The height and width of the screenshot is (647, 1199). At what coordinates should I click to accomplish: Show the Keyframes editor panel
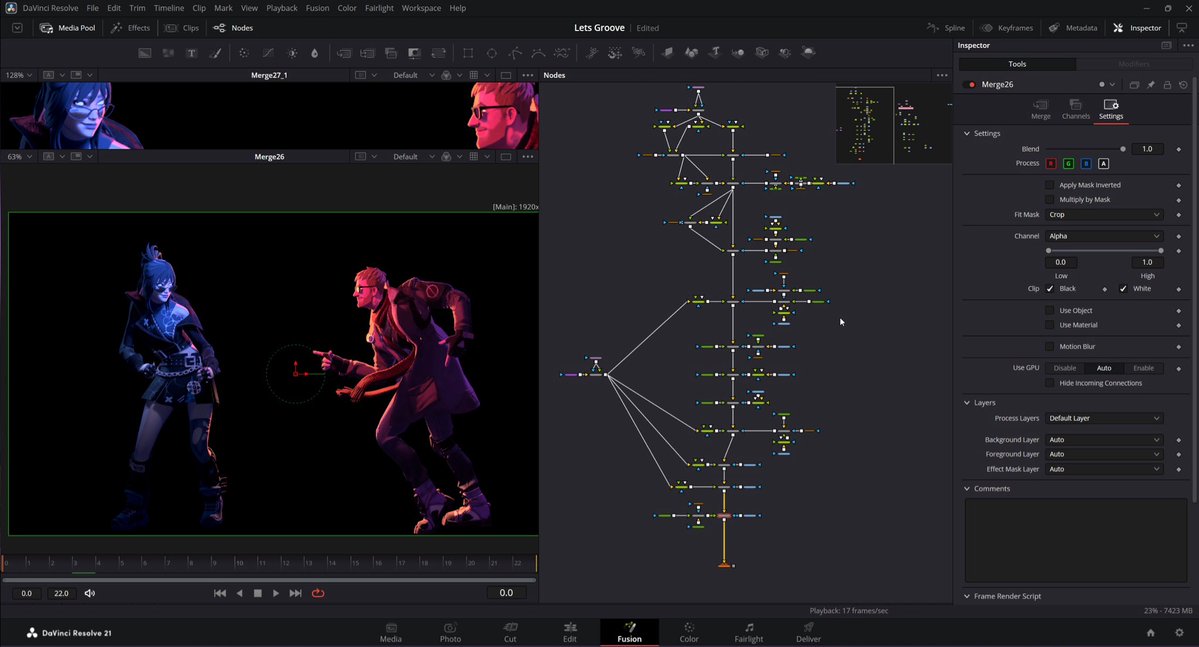(1006, 28)
